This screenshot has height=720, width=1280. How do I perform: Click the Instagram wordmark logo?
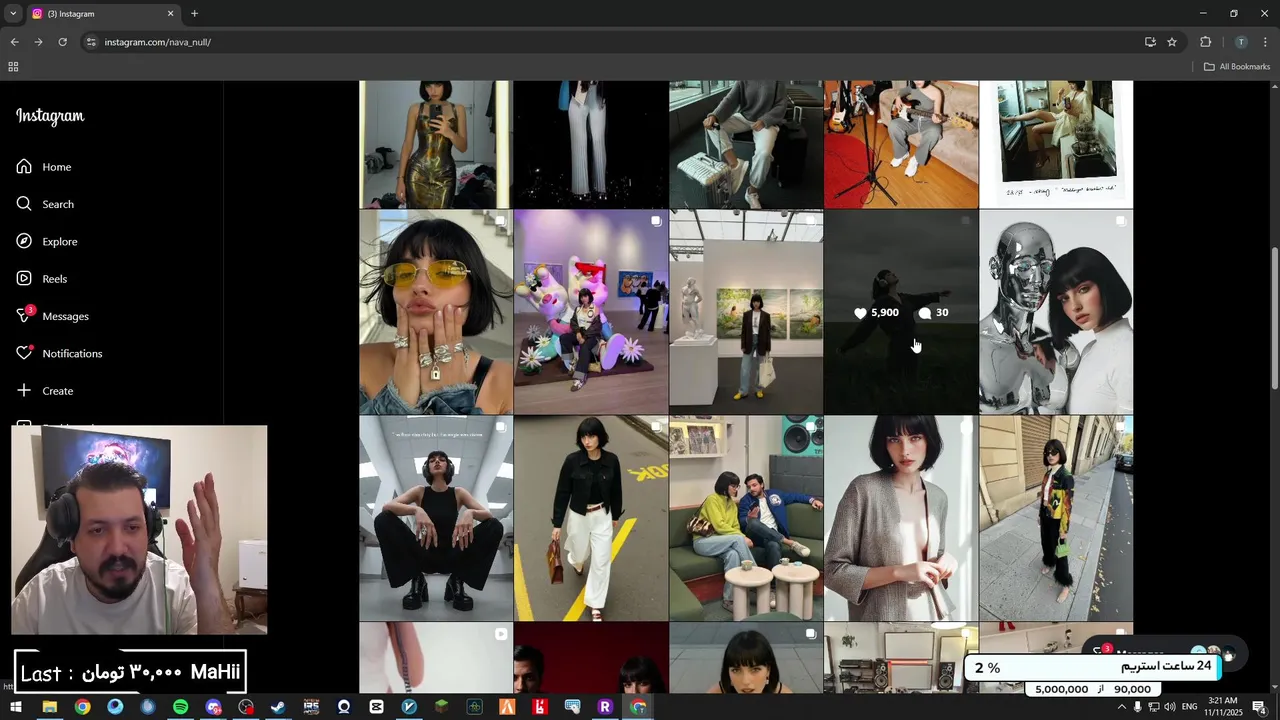point(50,116)
